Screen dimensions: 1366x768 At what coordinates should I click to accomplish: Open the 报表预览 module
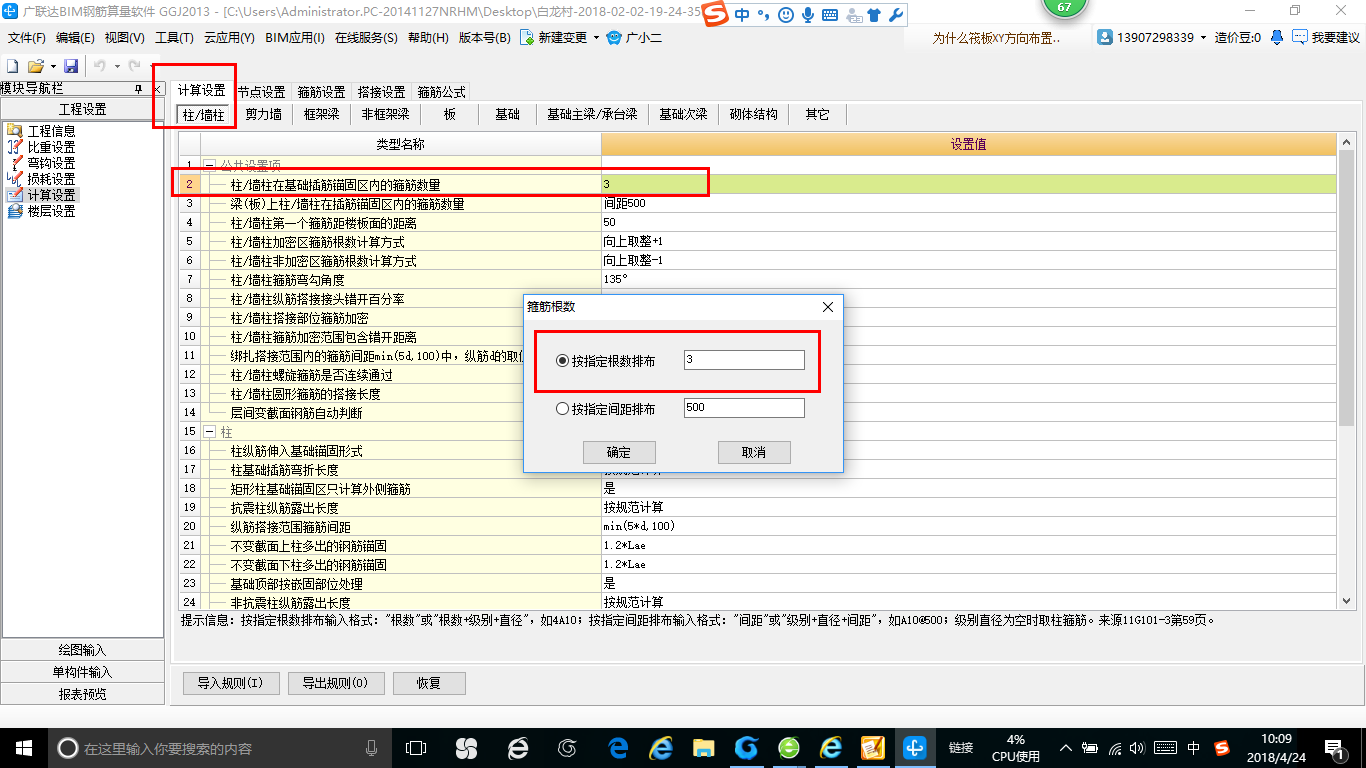(x=83, y=694)
